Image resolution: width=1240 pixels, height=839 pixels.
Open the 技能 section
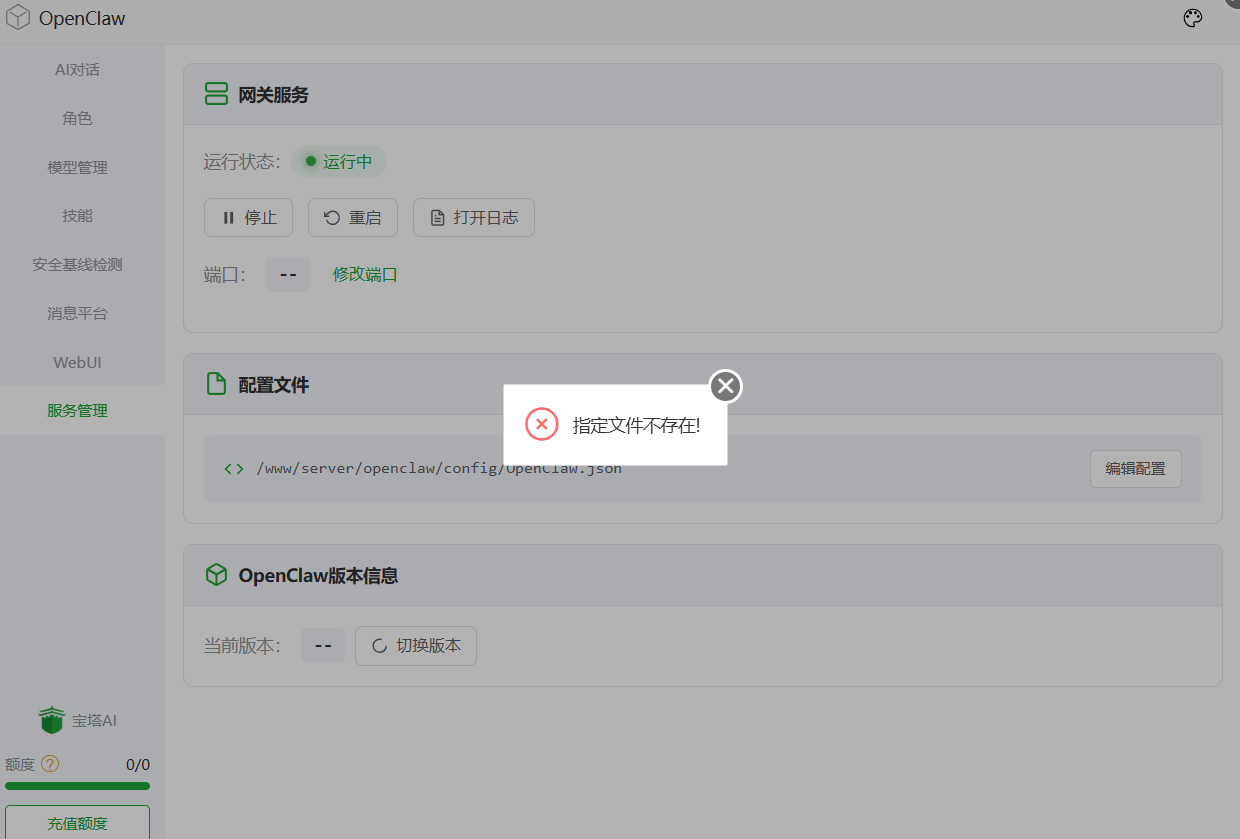point(77,216)
